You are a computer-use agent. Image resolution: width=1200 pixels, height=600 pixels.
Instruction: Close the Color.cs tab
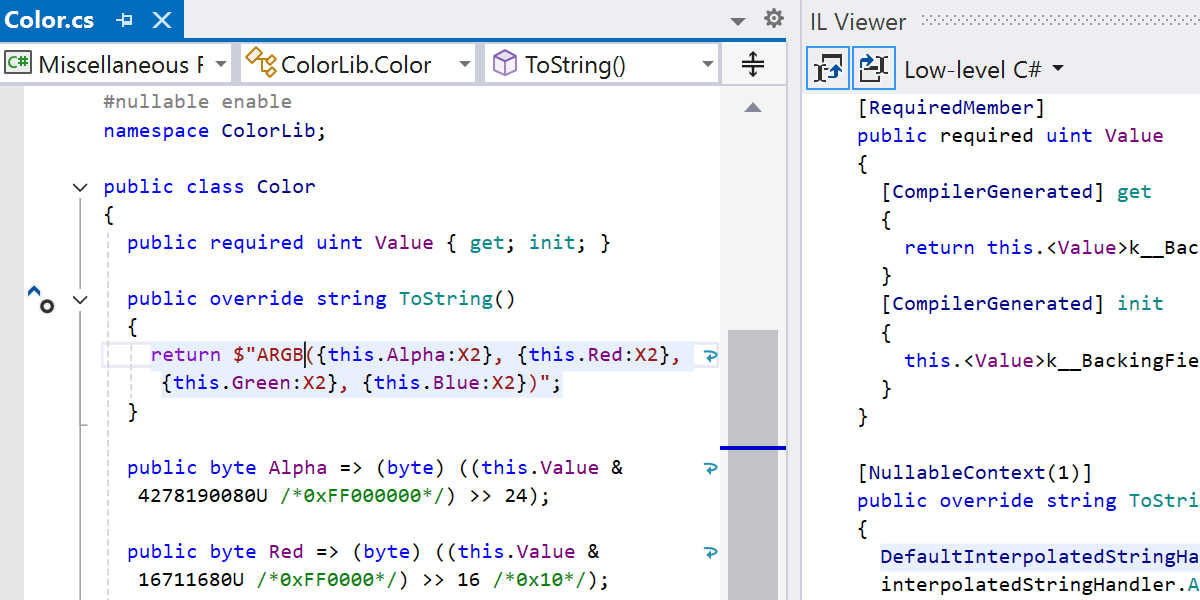162,20
